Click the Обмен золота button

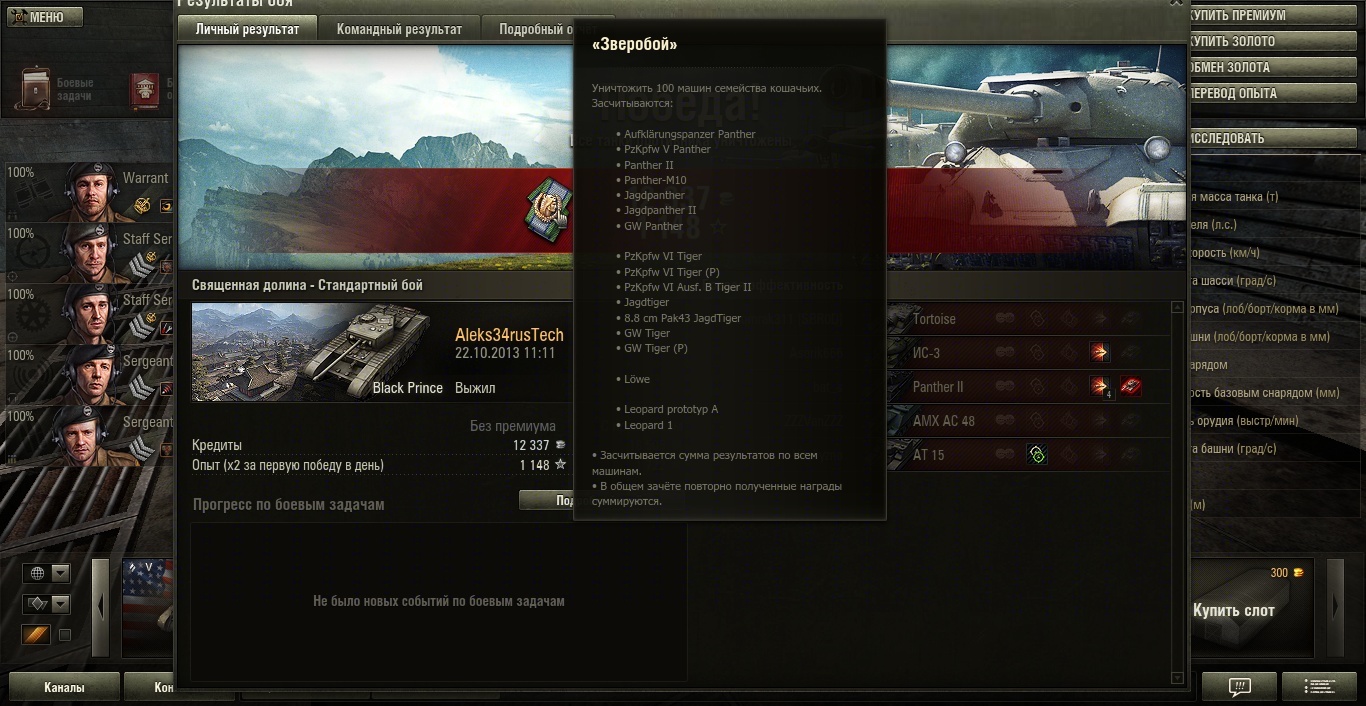[x=1273, y=68]
